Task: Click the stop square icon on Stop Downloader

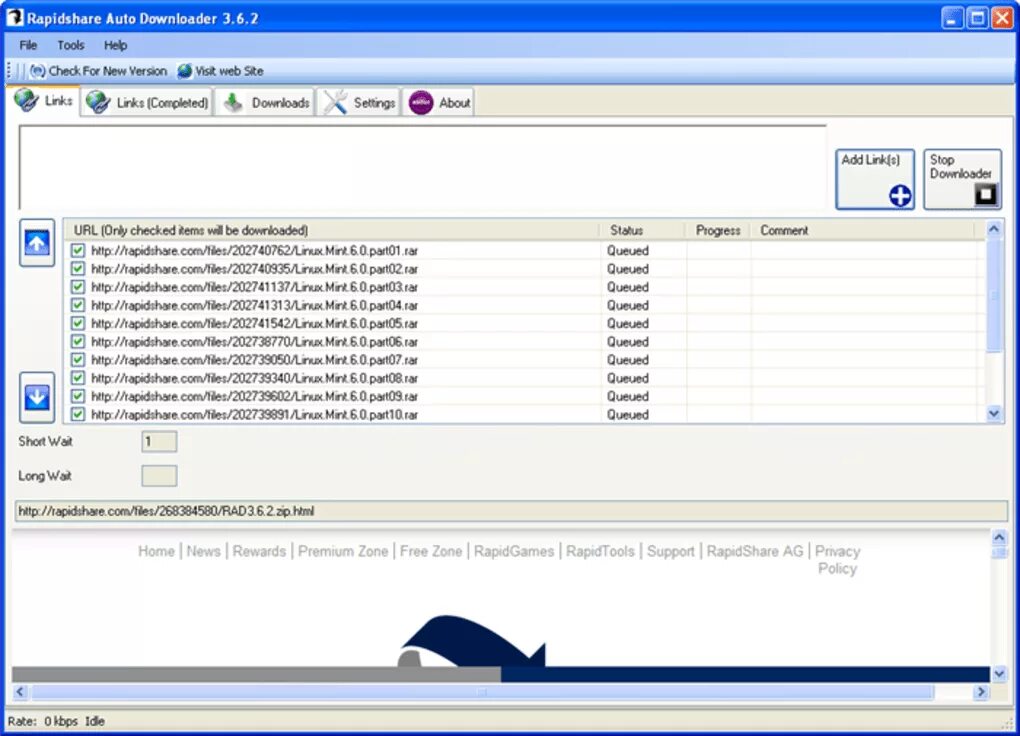Action: tap(985, 194)
